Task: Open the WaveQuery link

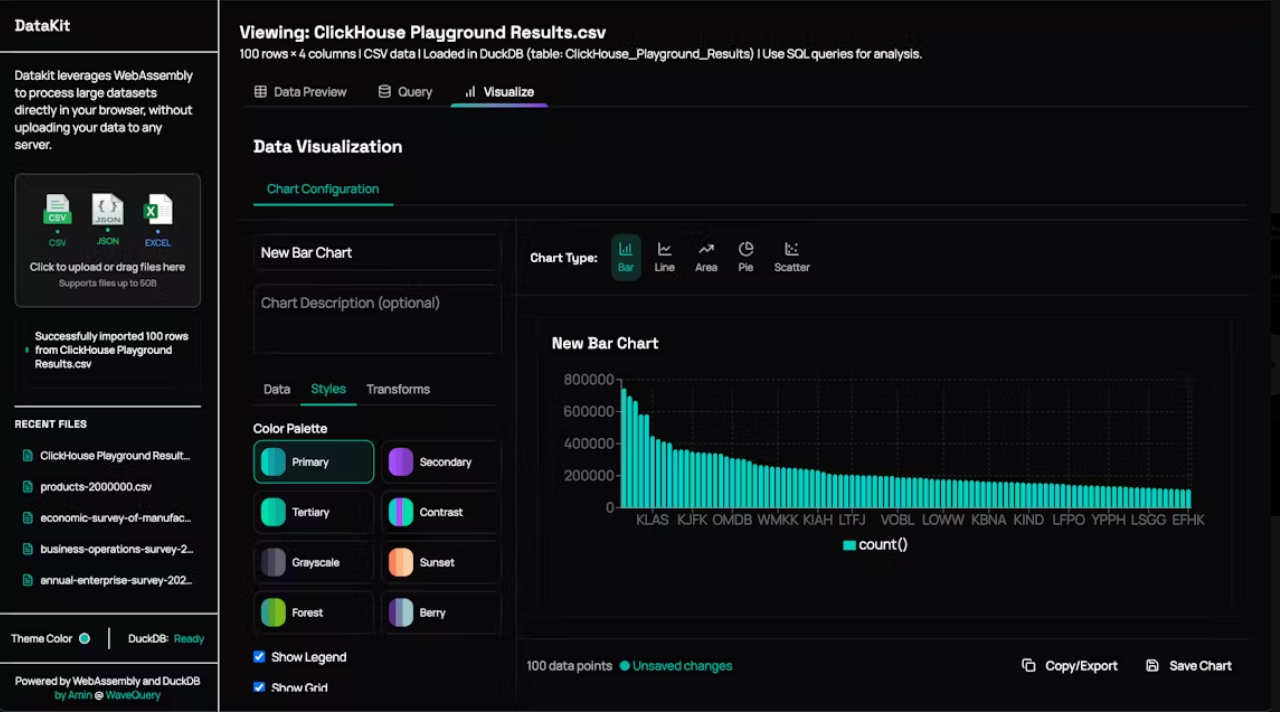Action: tap(133, 695)
